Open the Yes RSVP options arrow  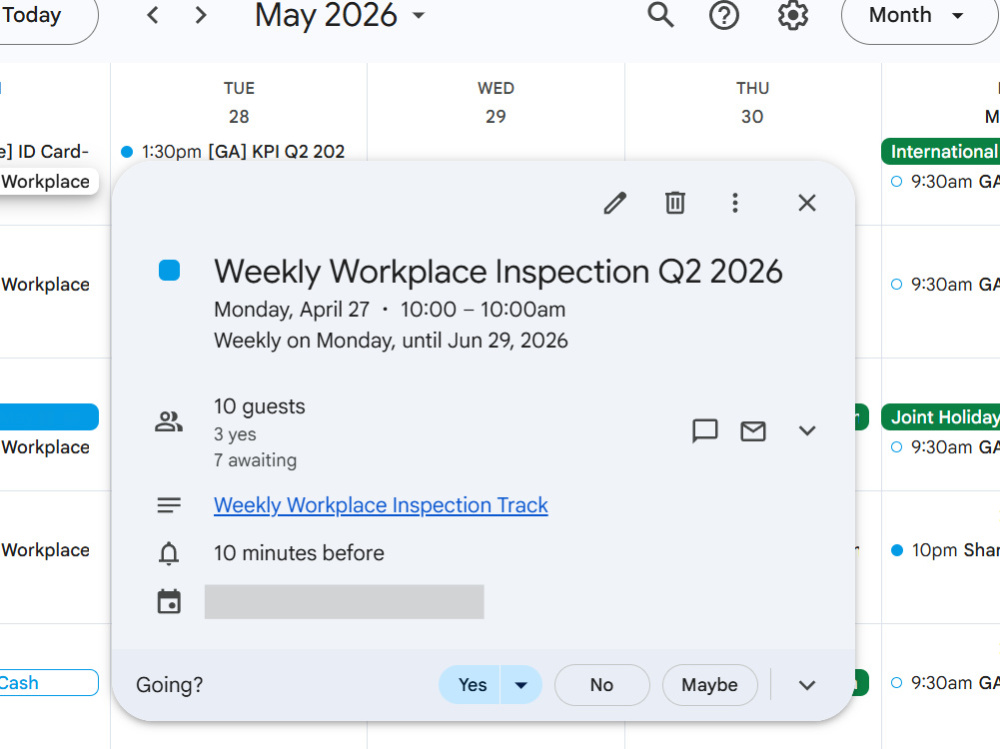tap(521, 685)
